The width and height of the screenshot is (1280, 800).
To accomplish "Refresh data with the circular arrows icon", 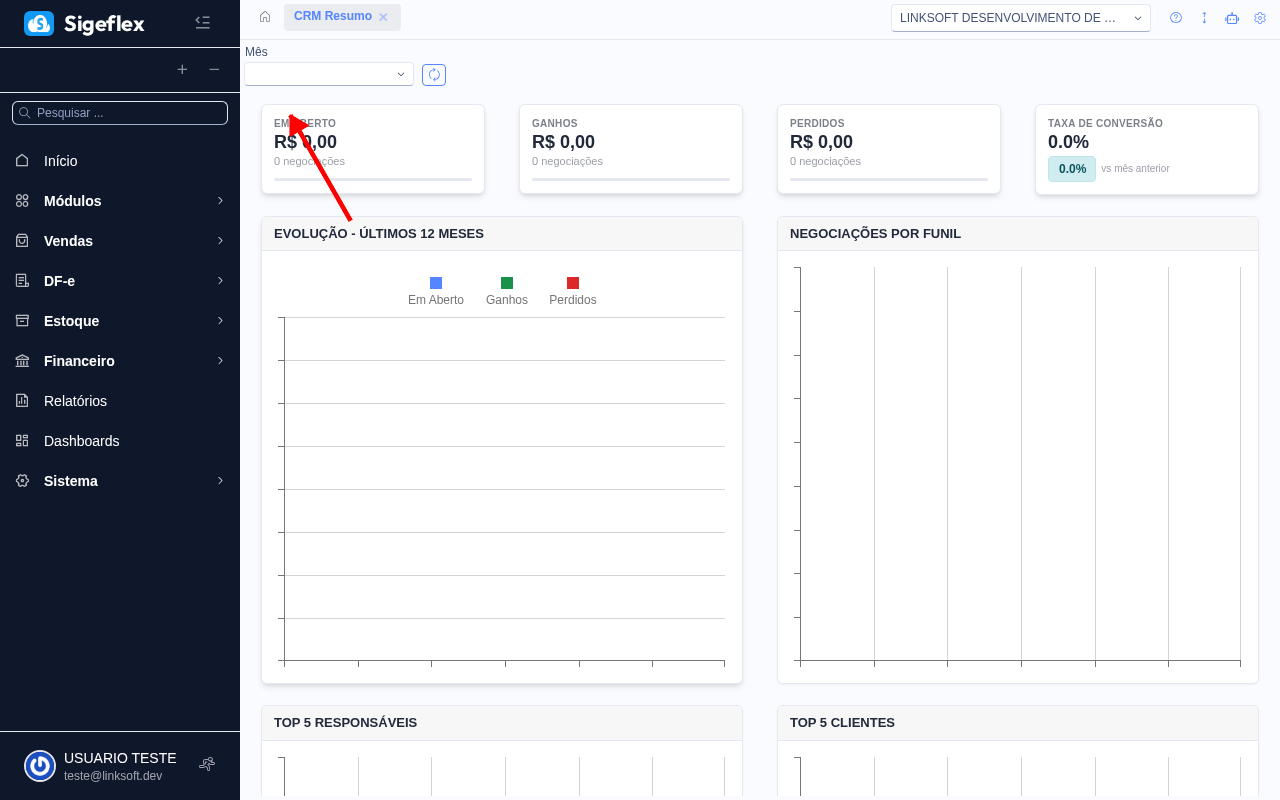I will (433, 74).
